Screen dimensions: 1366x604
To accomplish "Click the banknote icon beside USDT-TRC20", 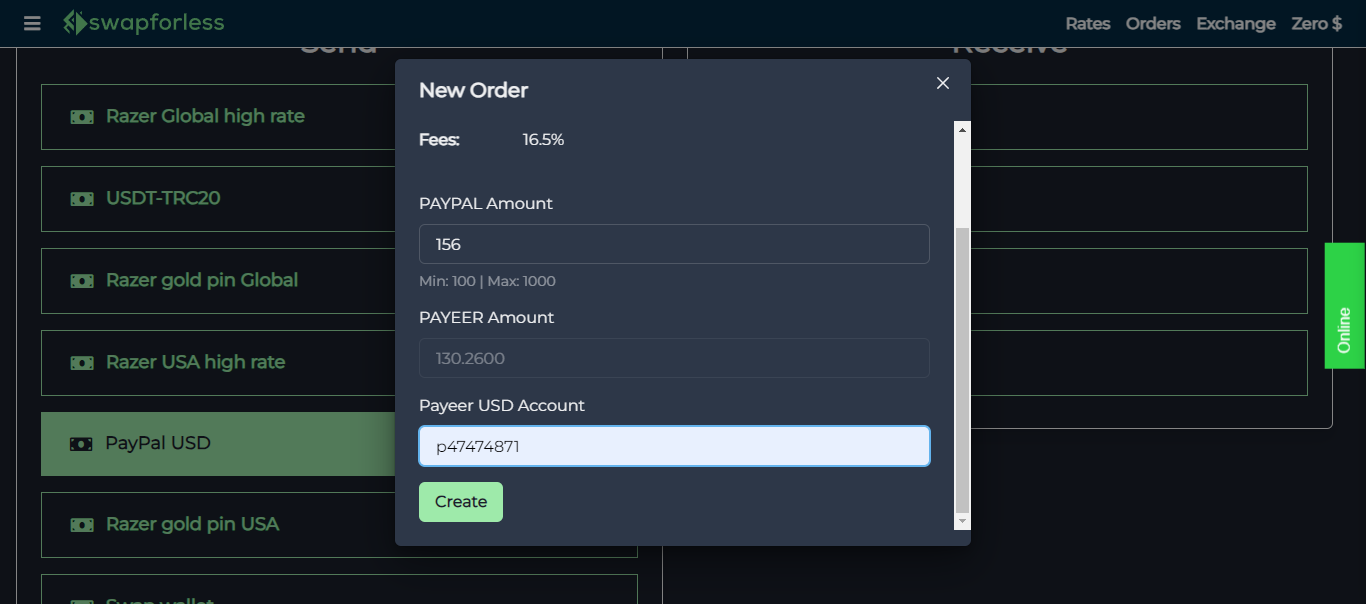I will [x=81, y=198].
